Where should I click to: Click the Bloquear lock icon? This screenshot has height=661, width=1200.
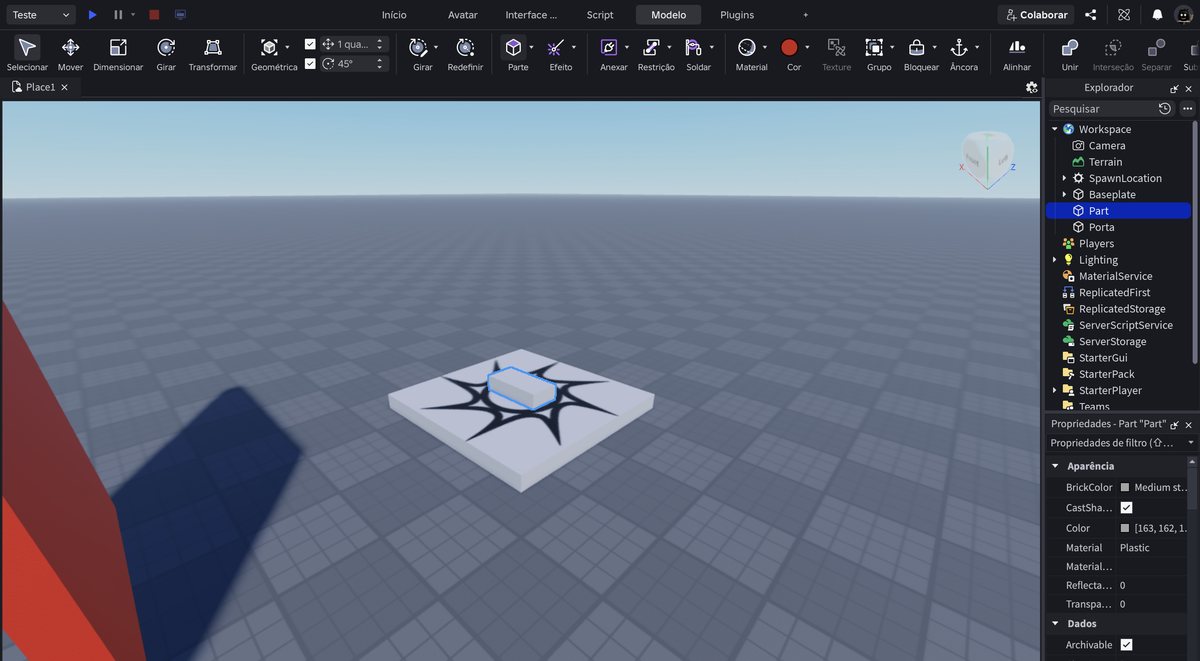click(x=916, y=47)
